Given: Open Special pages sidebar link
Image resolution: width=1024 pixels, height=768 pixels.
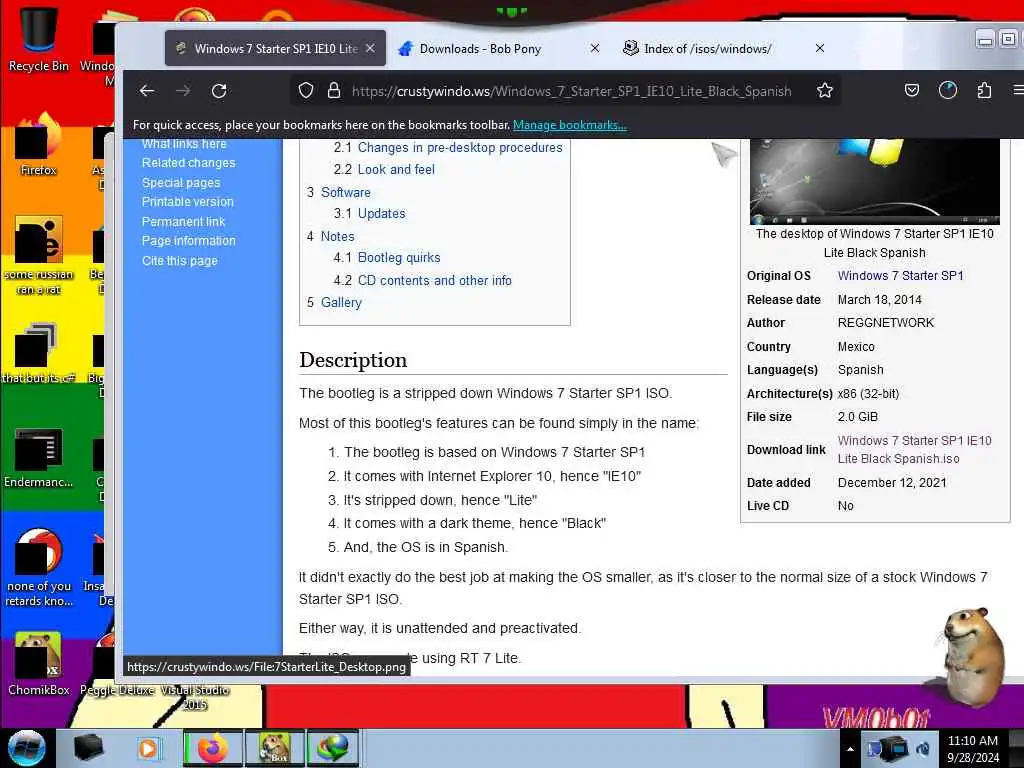Looking at the screenshot, I should tap(181, 183).
